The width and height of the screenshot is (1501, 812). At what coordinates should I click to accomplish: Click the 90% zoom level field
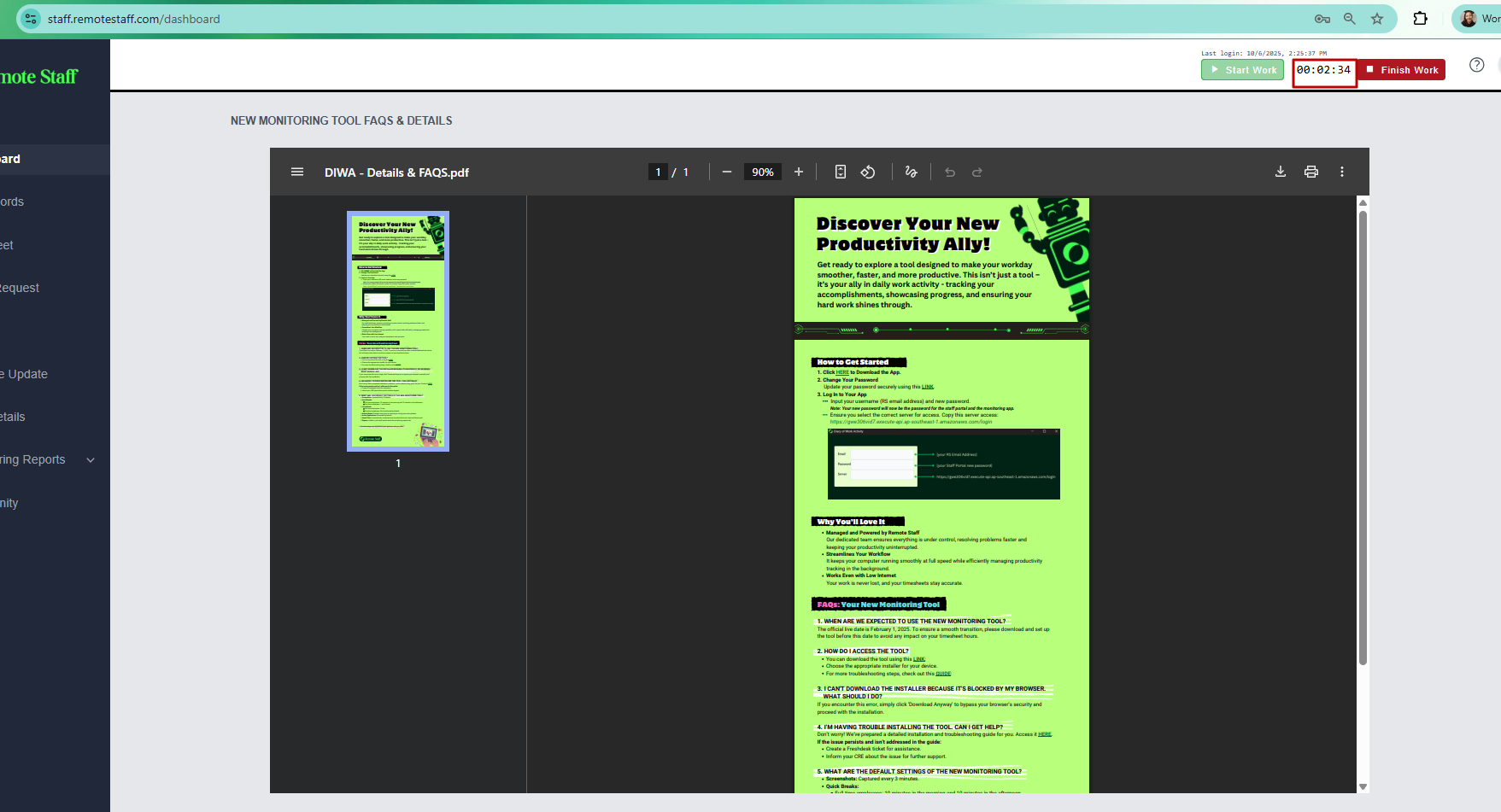click(763, 172)
